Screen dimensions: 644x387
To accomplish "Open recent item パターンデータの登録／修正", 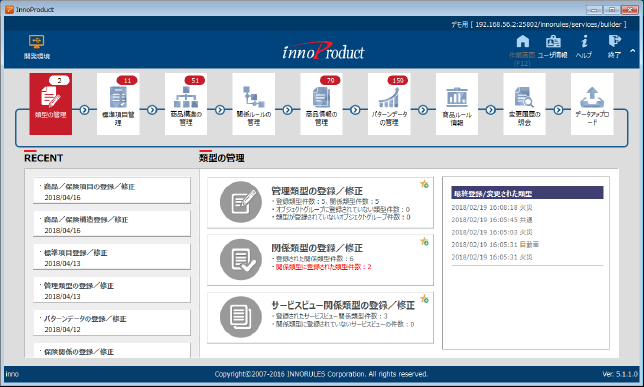I will (112, 322).
